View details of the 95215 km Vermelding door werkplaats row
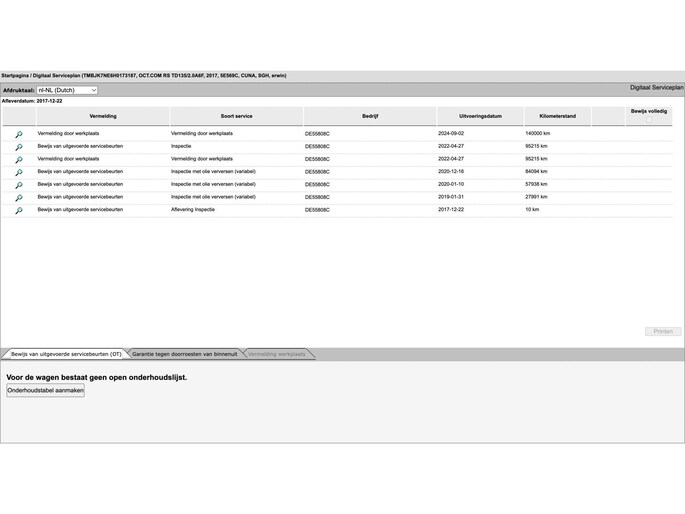This screenshot has height=514, width=685. (x=18, y=160)
